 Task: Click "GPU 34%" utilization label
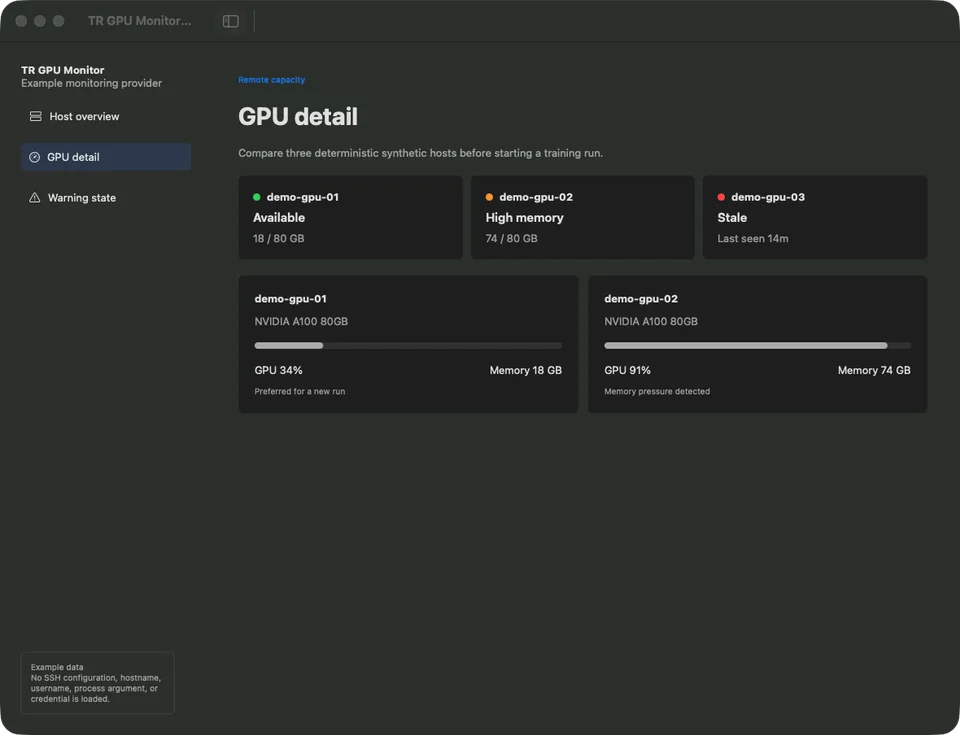[x=279, y=371]
